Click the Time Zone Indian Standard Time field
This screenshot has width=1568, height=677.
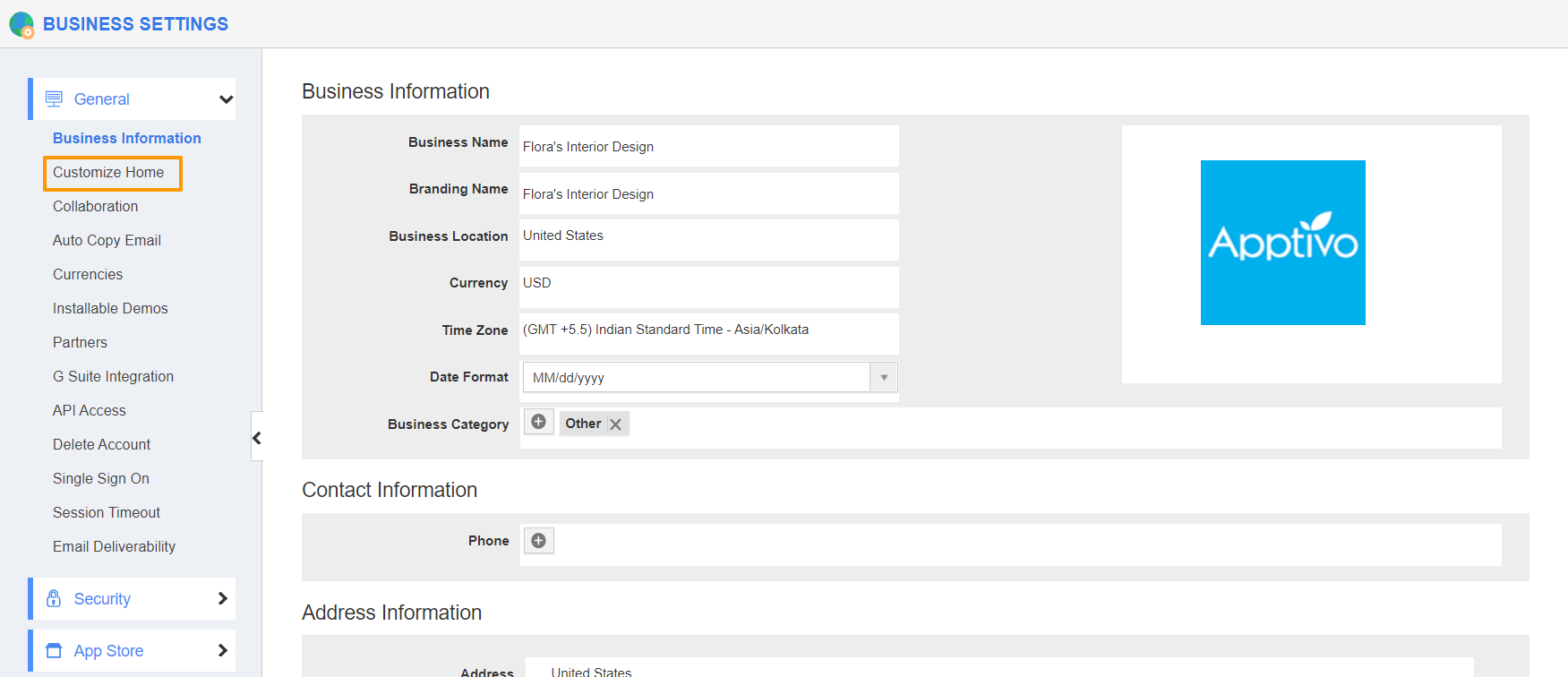coord(709,334)
